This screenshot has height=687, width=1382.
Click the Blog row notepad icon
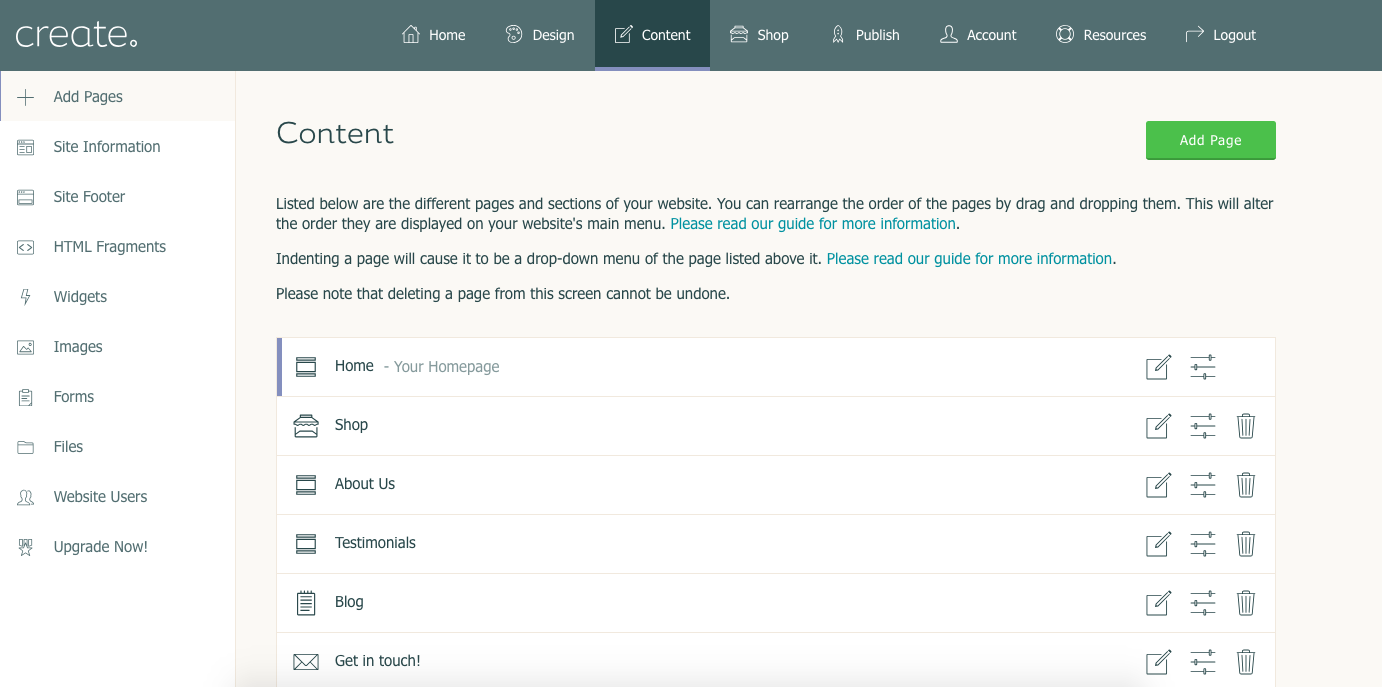(x=306, y=603)
